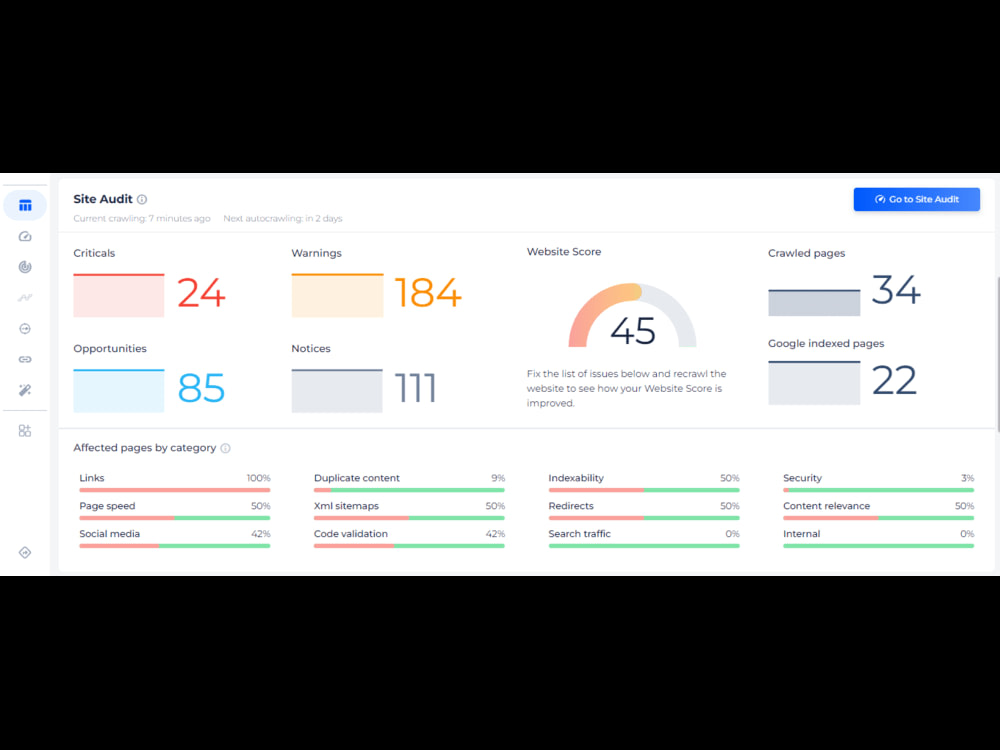Click info icon beside Affected pages by category
Screen dimensions: 1000x750
tap(225, 448)
